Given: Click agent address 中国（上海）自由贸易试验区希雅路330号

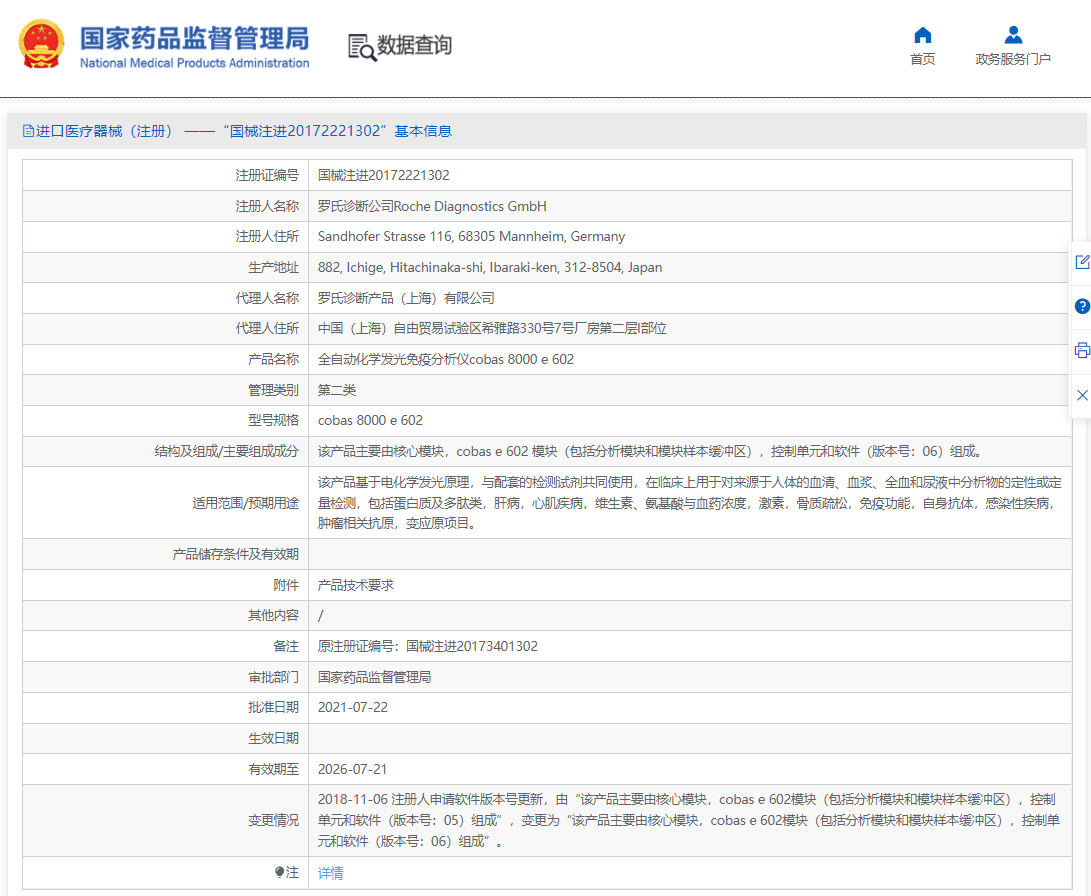Looking at the screenshot, I should click(492, 328).
